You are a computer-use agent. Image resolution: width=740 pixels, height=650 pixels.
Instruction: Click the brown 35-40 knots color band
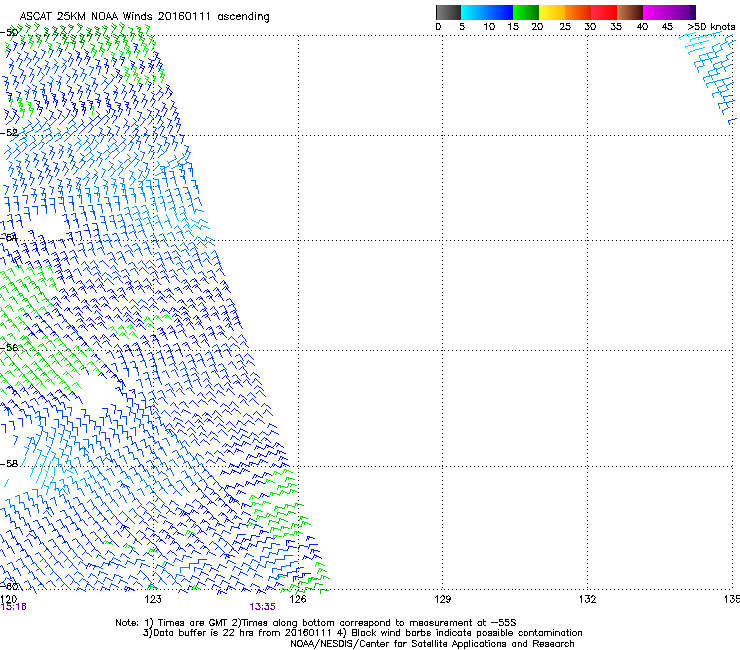[x=630, y=12]
